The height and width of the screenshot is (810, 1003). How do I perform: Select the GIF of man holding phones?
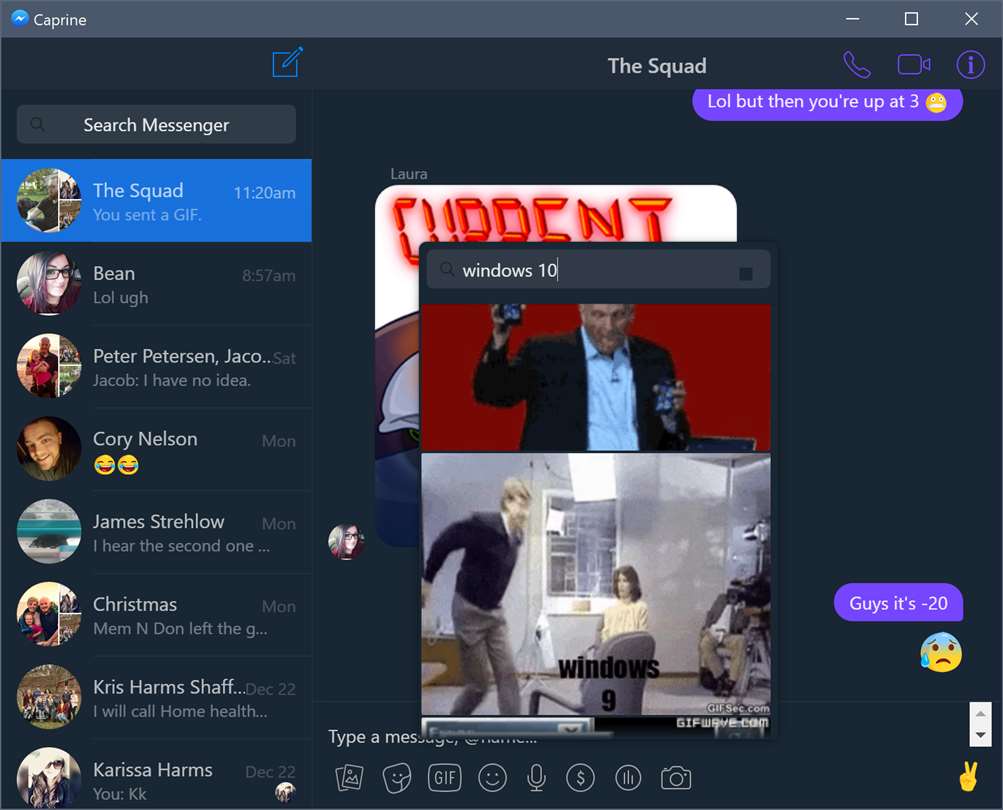point(596,377)
